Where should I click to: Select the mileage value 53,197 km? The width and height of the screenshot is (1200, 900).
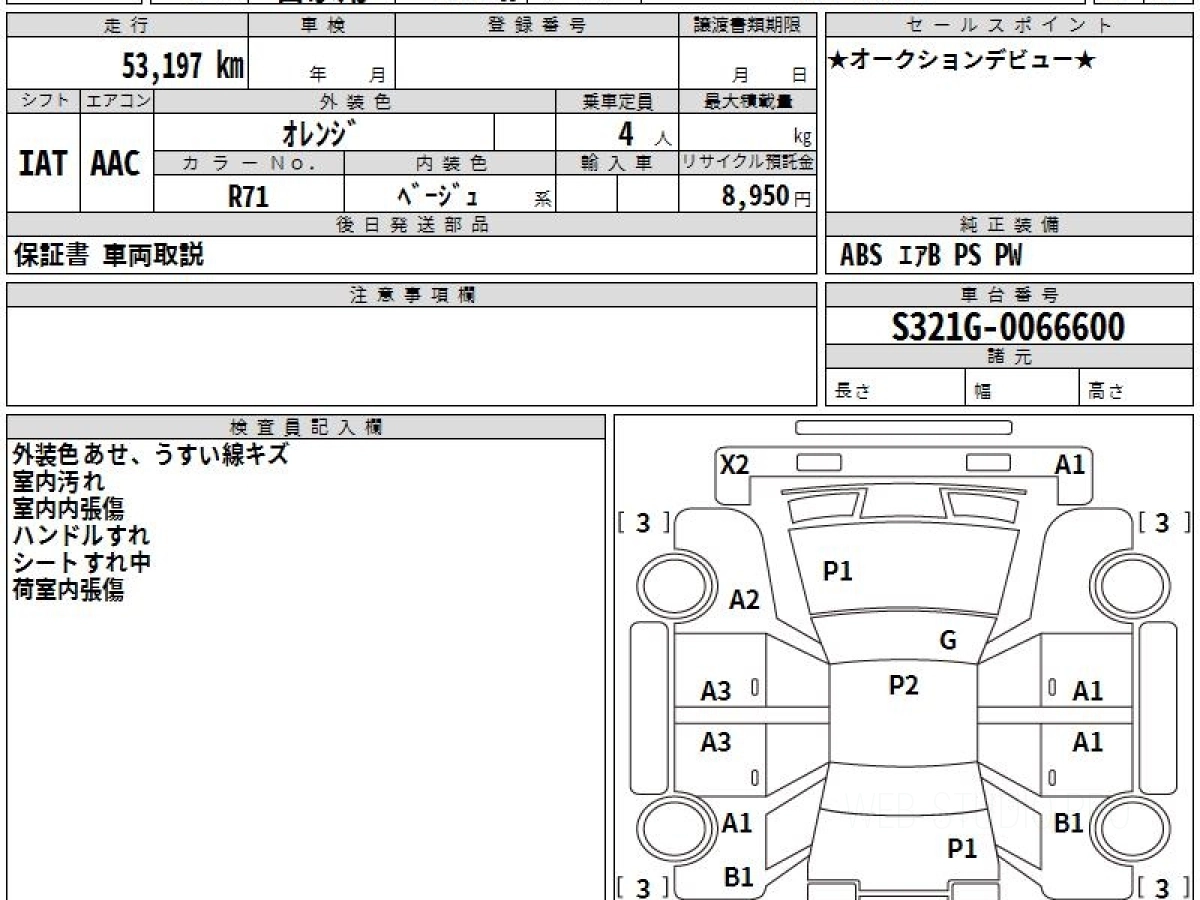coord(182,66)
